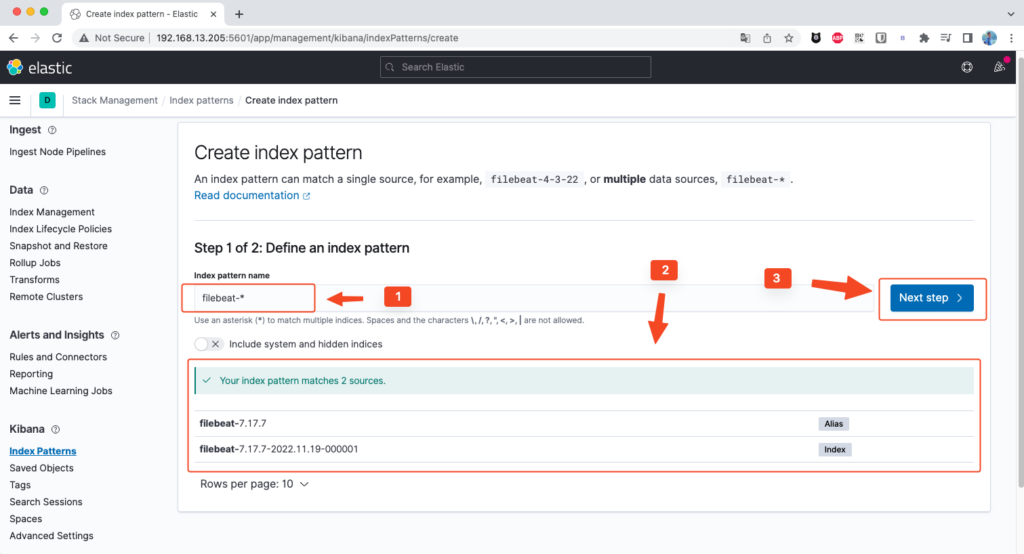The width and height of the screenshot is (1024, 554).
Task: Click the Data section help icon
Action: 44,190
